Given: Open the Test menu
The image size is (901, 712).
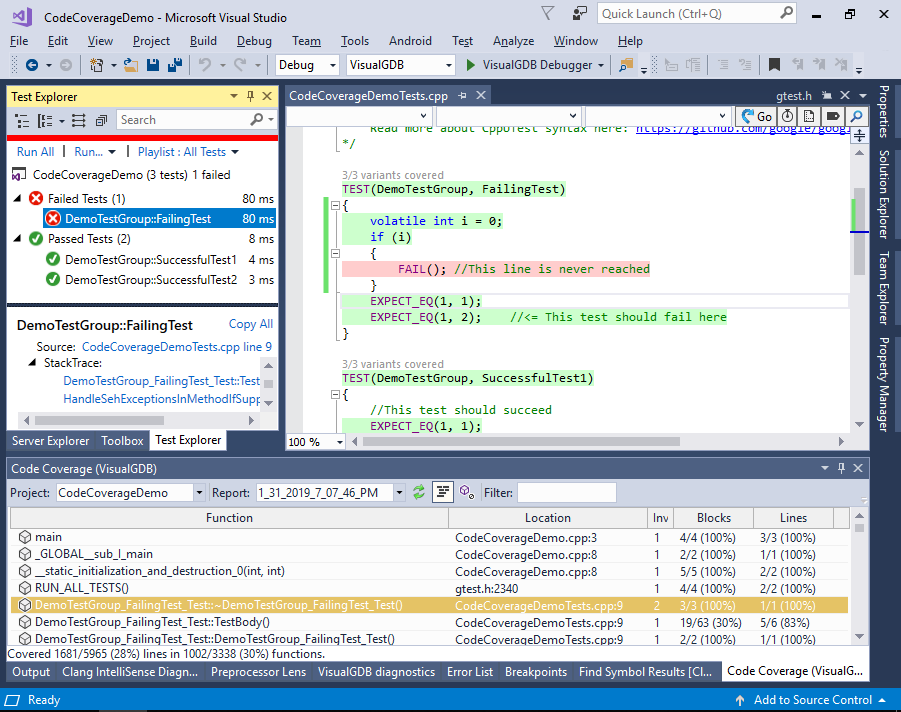Looking at the screenshot, I should (462, 41).
